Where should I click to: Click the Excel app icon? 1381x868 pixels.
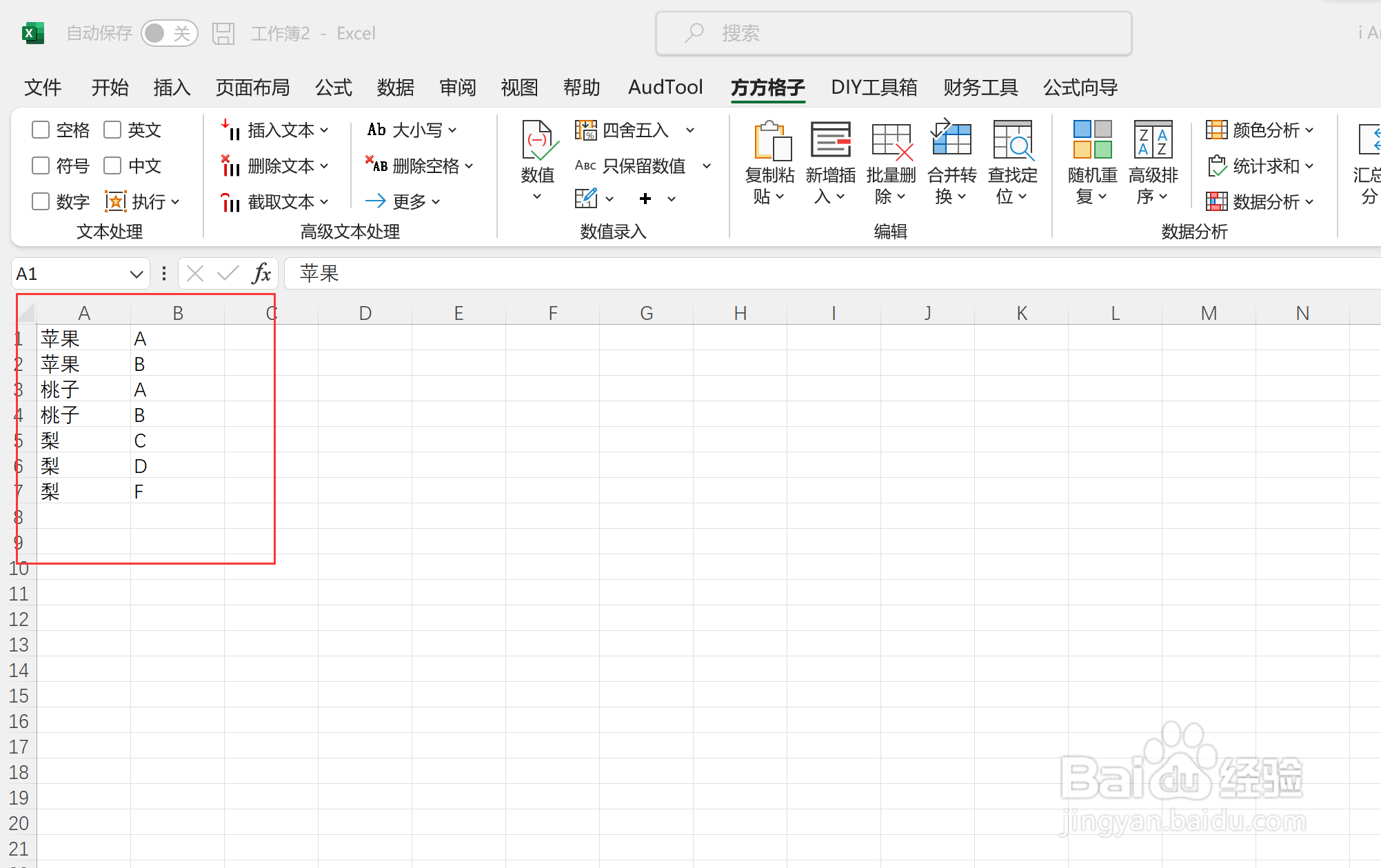pos(32,33)
